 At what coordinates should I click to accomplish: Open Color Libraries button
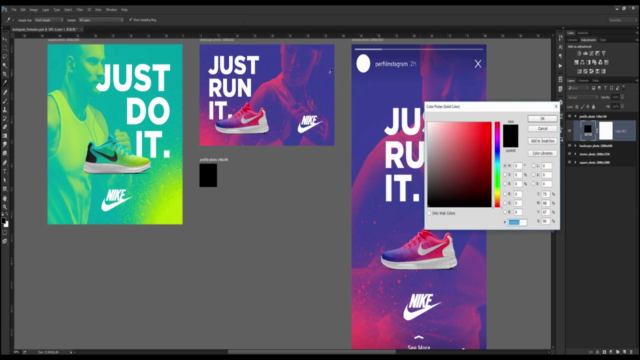coord(542,153)
